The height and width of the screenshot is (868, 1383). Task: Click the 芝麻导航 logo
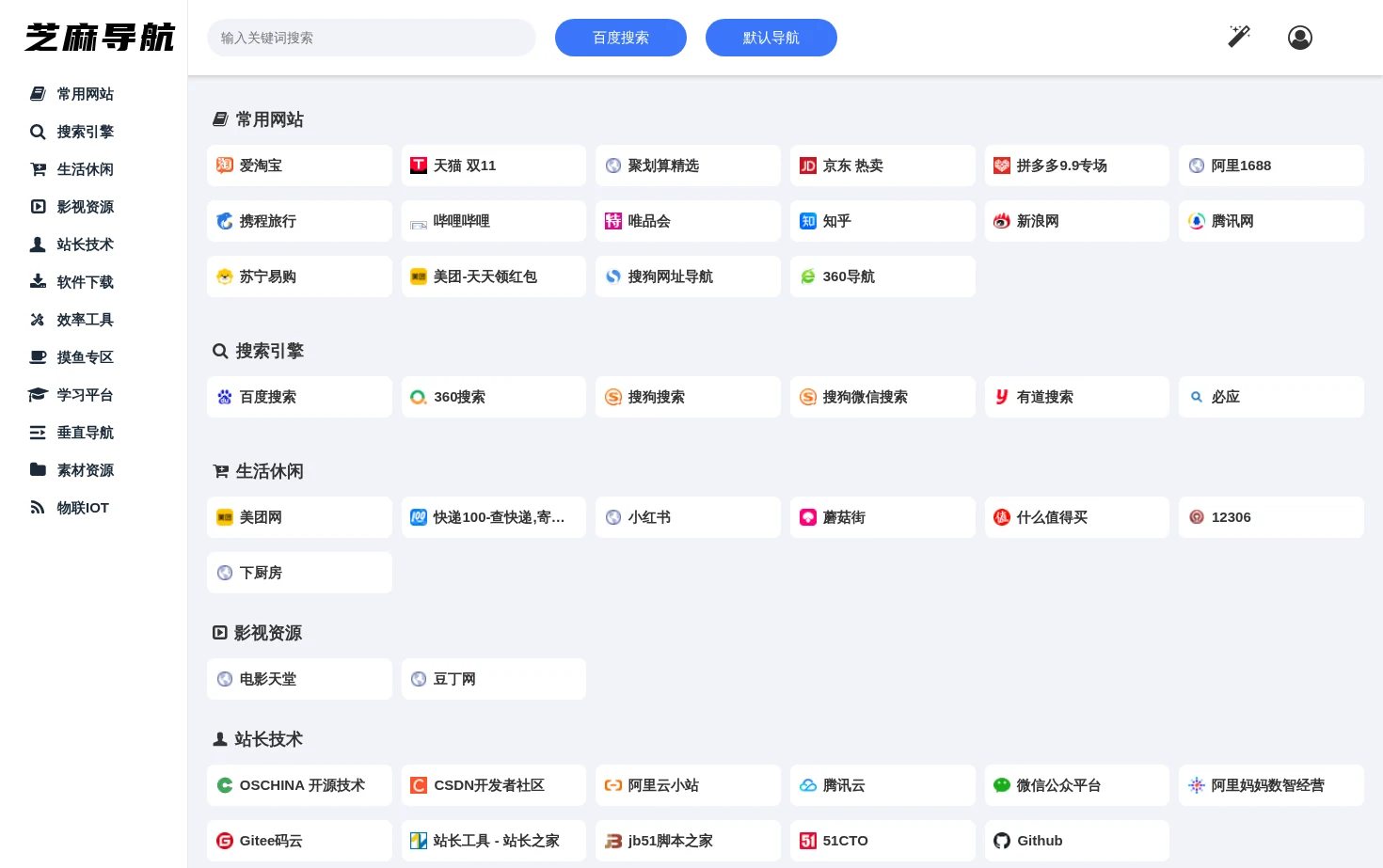(99, 38)
